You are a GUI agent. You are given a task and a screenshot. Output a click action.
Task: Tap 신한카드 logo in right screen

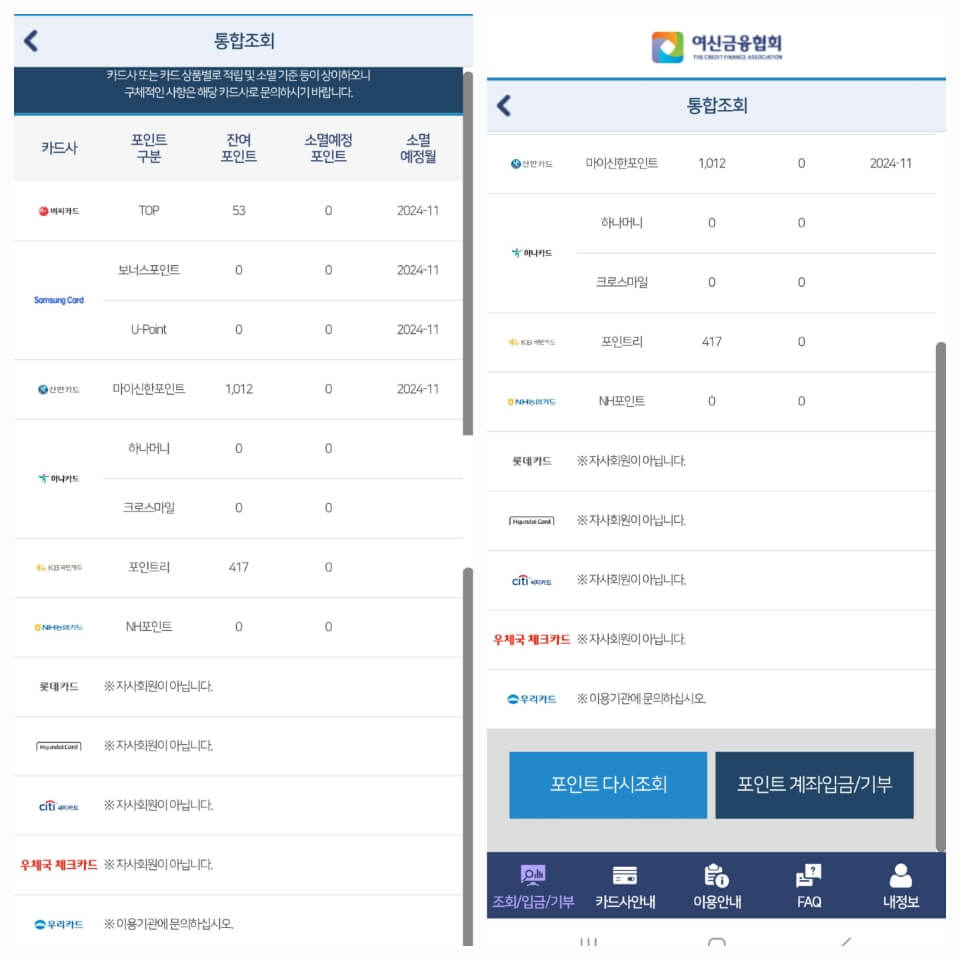pos(531,163)
